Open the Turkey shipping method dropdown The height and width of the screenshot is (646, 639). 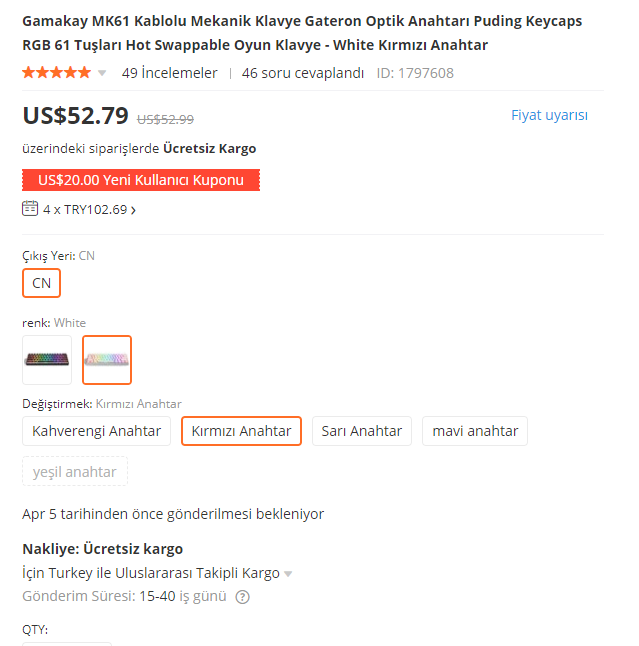tap(288, 574)
